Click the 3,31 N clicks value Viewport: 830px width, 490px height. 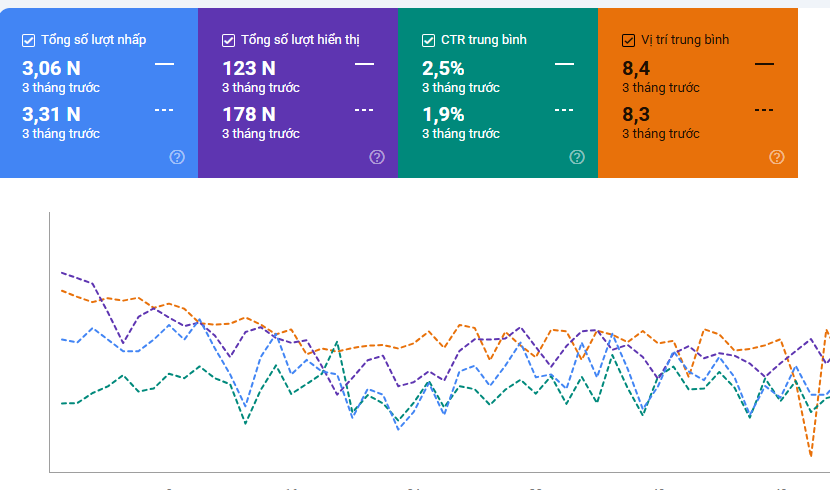51,114
